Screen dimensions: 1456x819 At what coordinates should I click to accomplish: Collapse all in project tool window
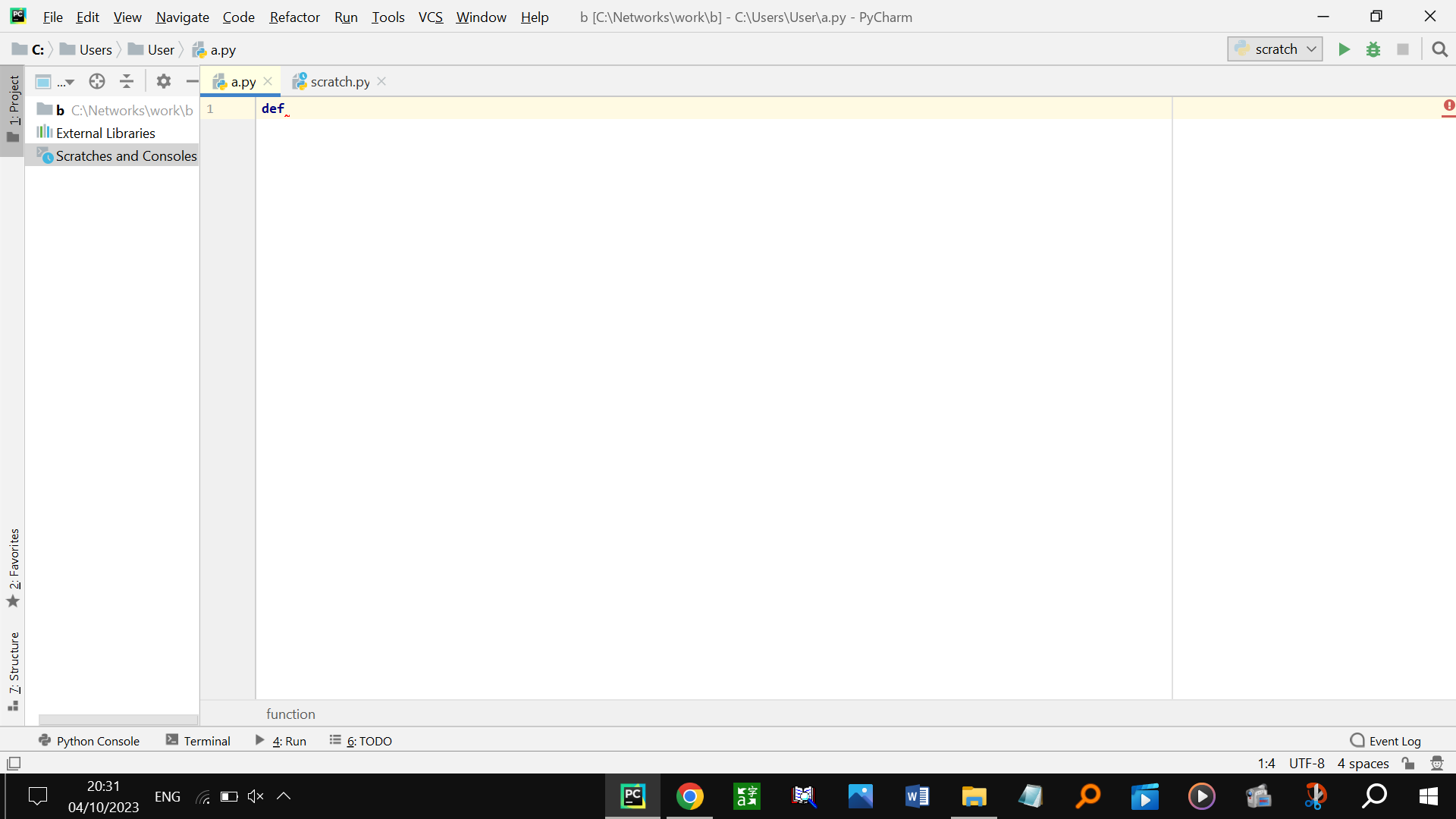[127, 81]
